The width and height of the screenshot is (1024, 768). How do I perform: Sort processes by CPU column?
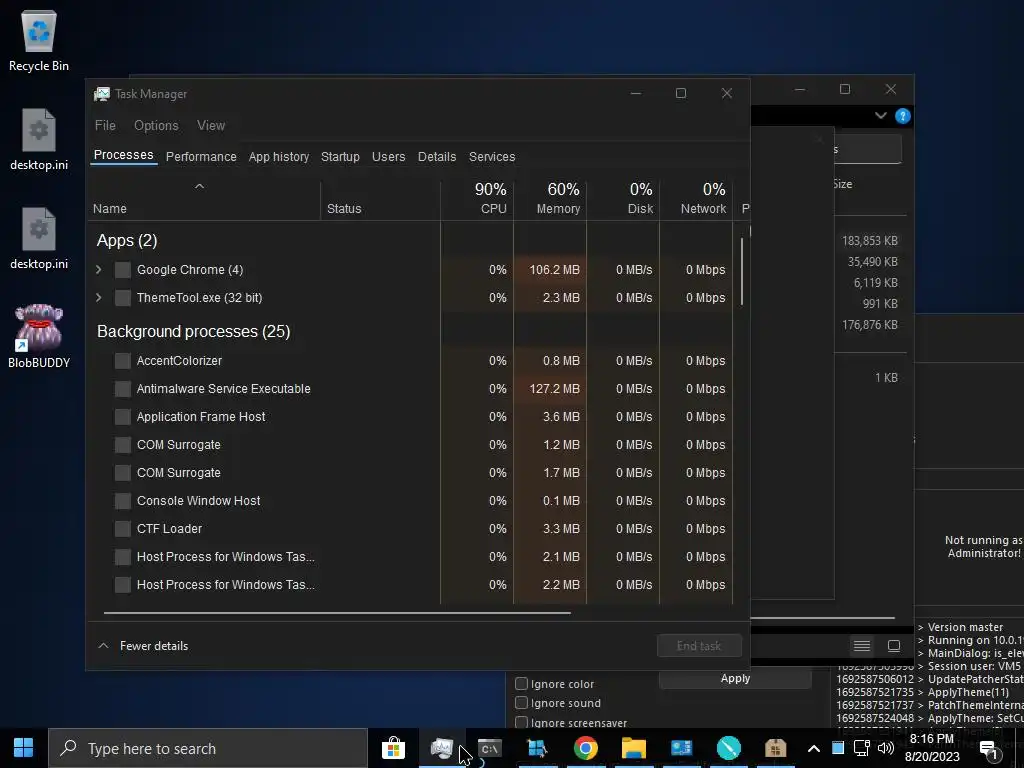point(477,199)
